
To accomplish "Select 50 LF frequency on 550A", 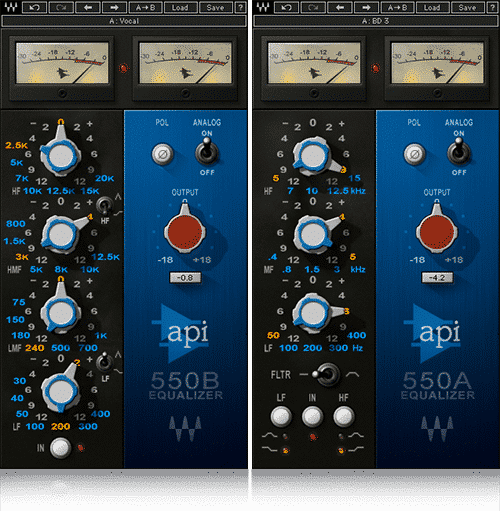I will tap(273, 335).
